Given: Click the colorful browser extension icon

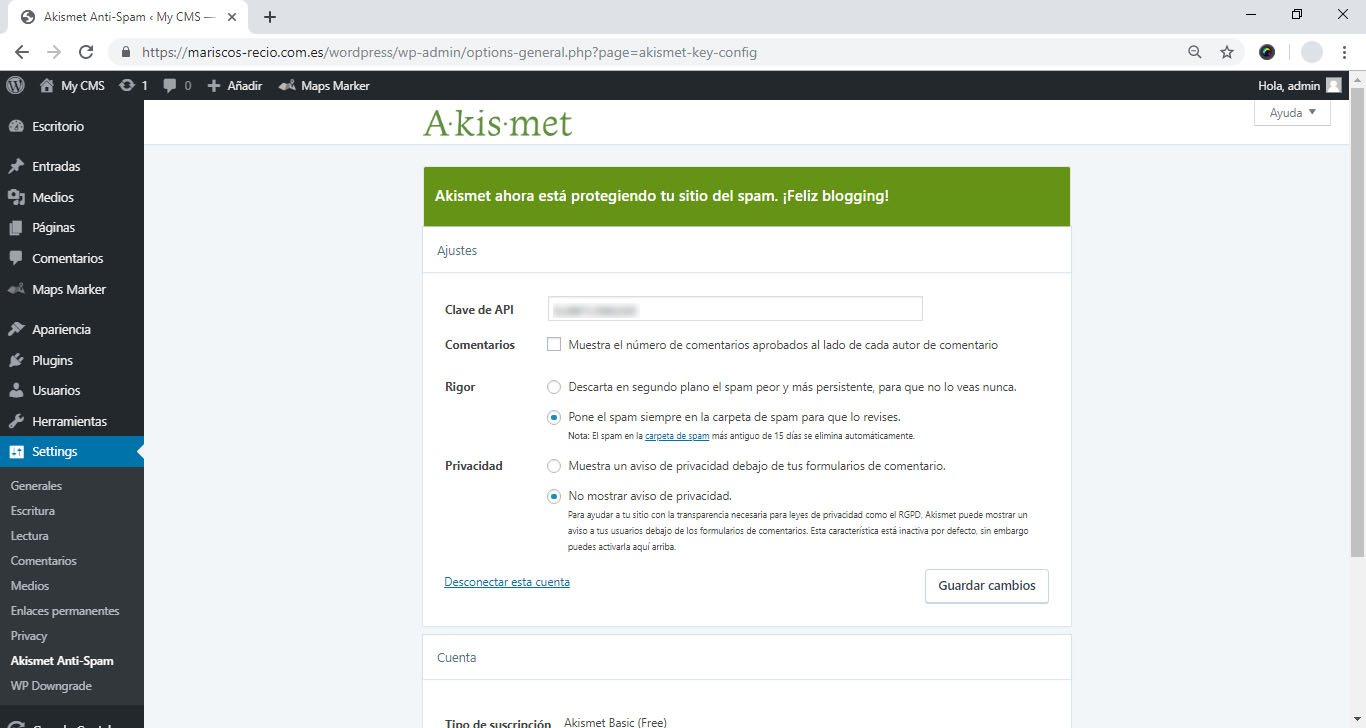Looking at the screenshot, I should click(x=1267, y=52).
